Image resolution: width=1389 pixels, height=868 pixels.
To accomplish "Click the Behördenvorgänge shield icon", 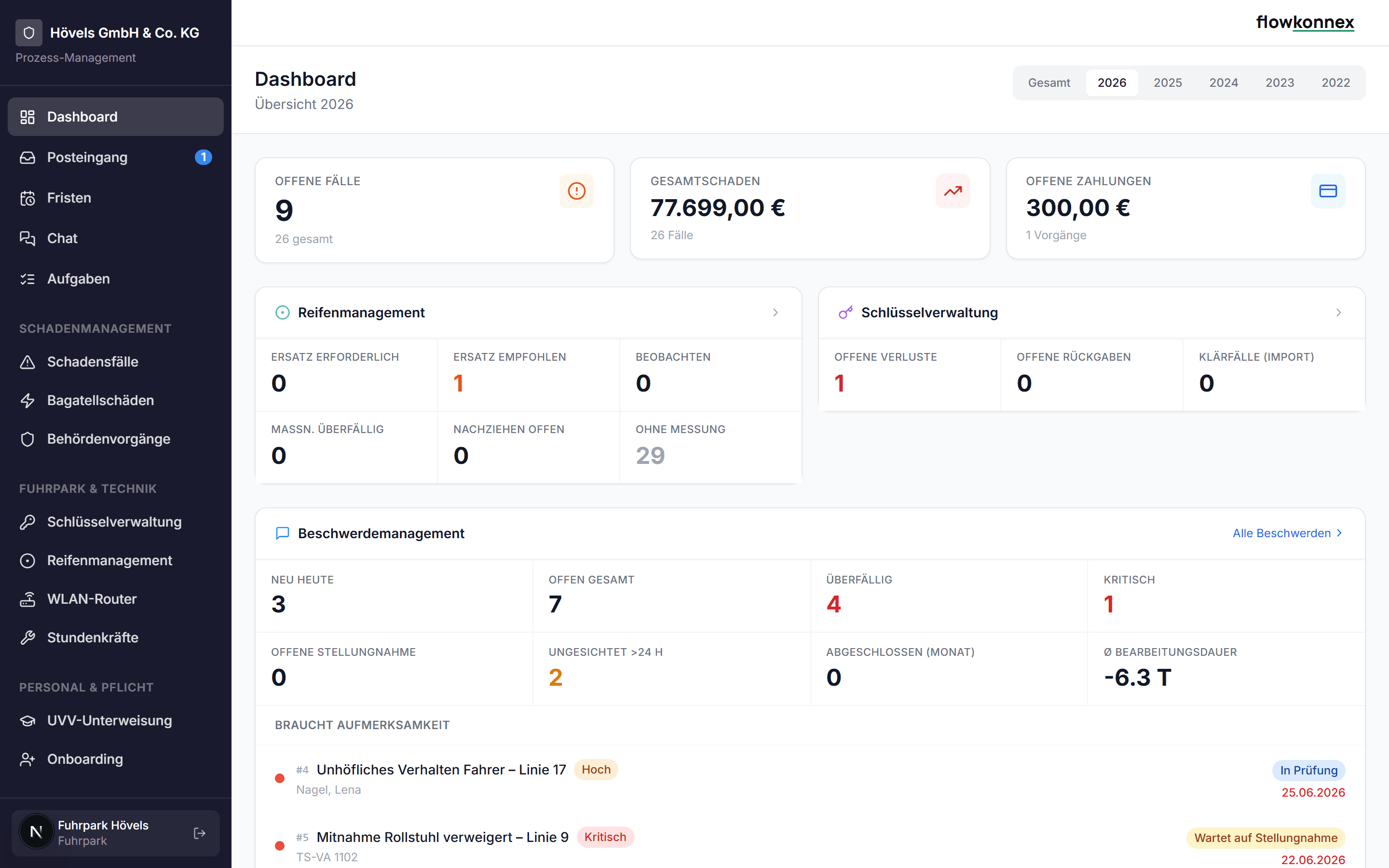I will (27, 439).
